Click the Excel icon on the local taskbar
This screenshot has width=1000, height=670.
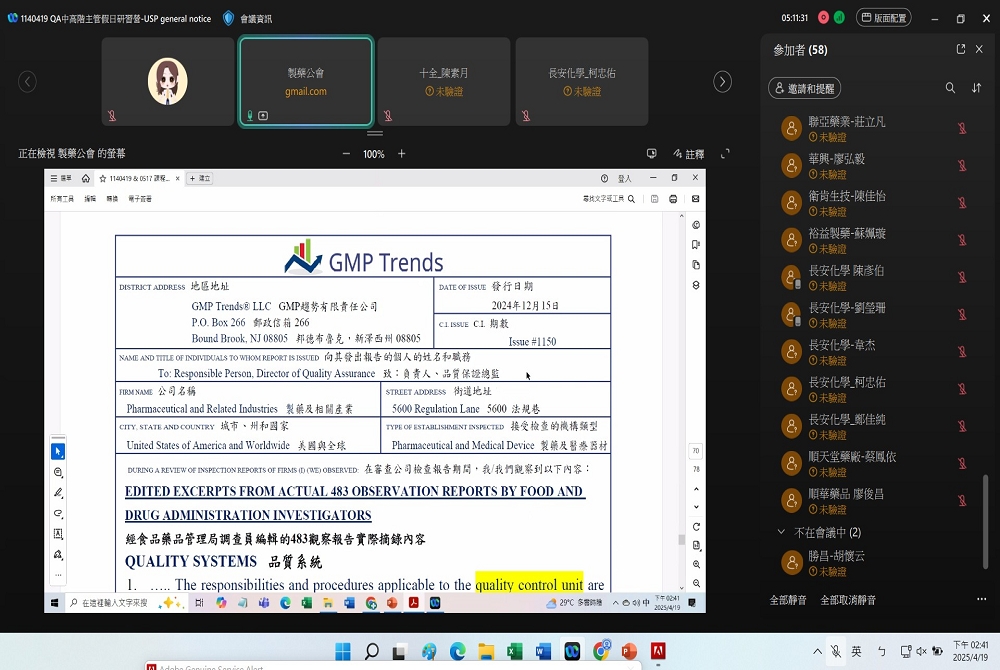click(x=514, y=651)
